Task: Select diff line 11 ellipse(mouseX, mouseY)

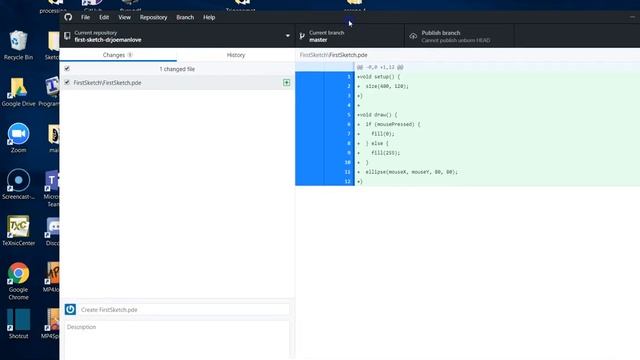Action: (x=467, y=172)
